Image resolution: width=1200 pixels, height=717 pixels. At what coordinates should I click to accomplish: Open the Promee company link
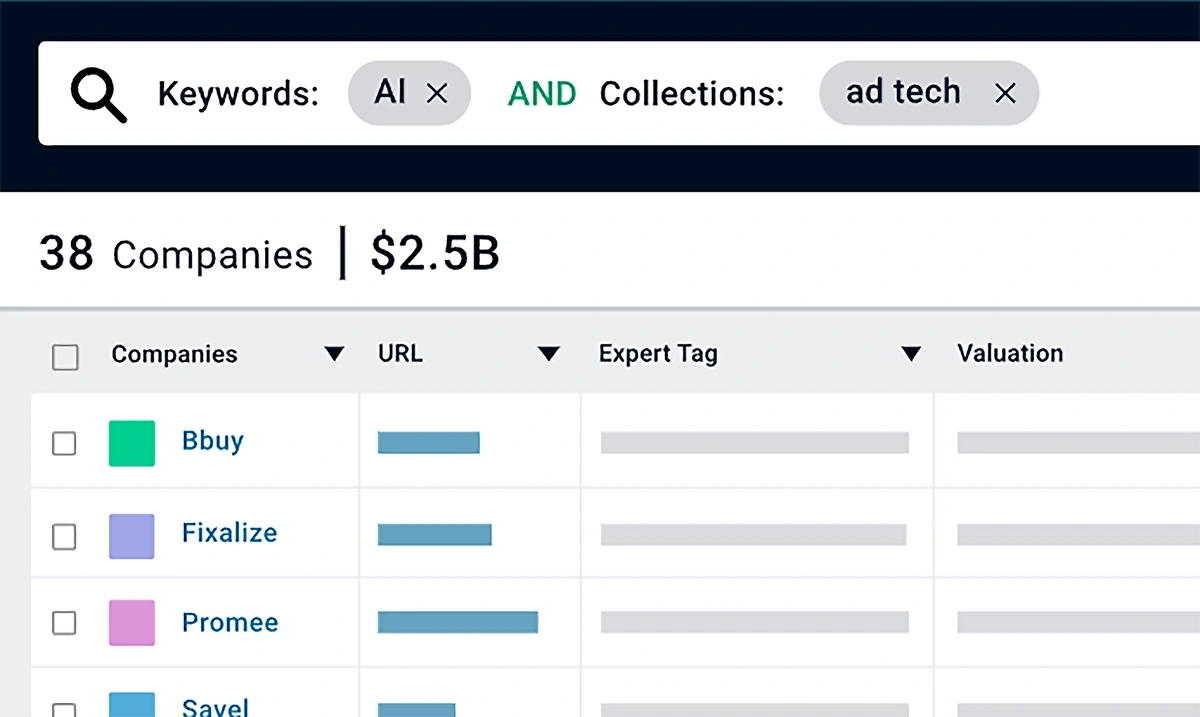coord(230,622)
